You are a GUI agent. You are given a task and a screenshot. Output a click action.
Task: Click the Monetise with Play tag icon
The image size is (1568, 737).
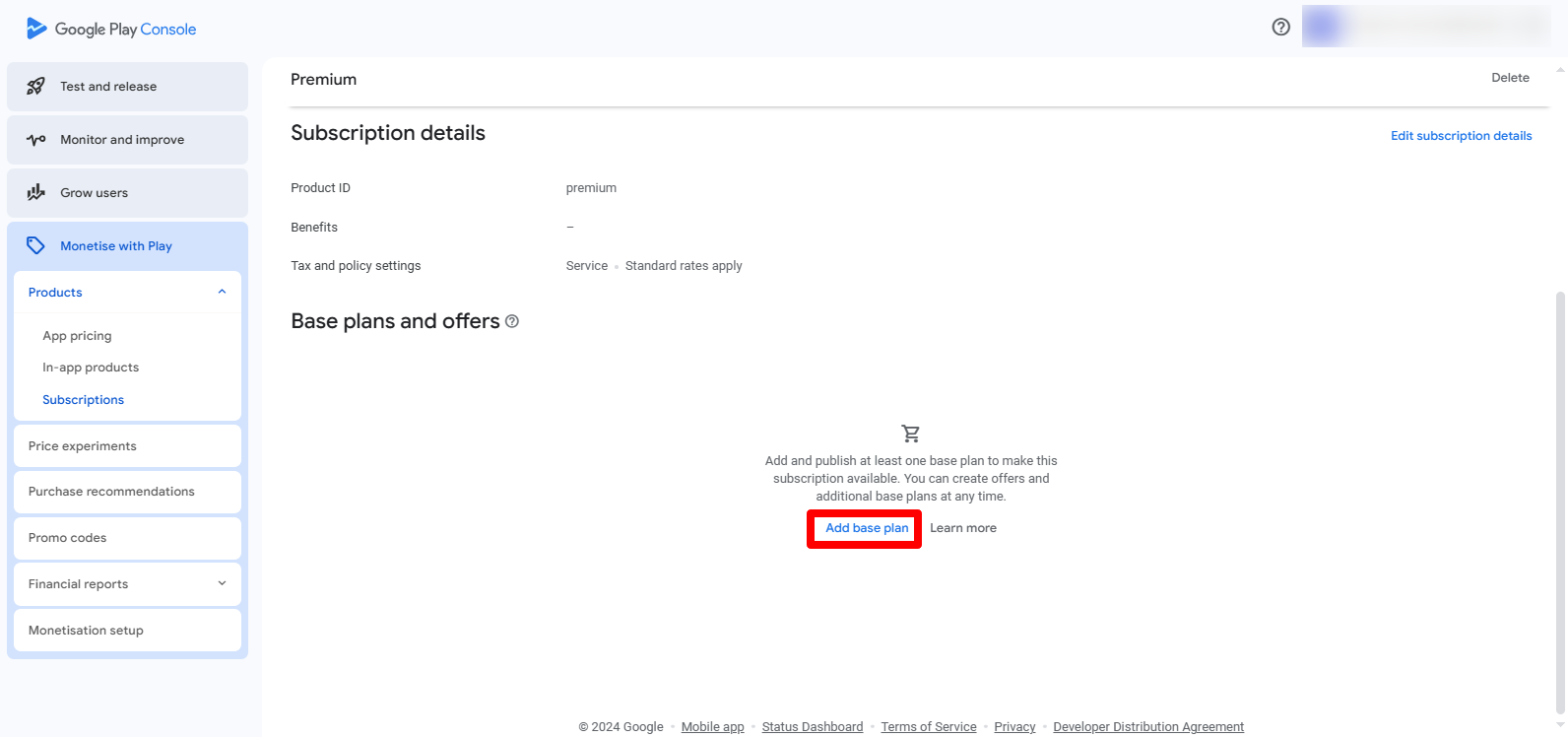tap(36, 246)
